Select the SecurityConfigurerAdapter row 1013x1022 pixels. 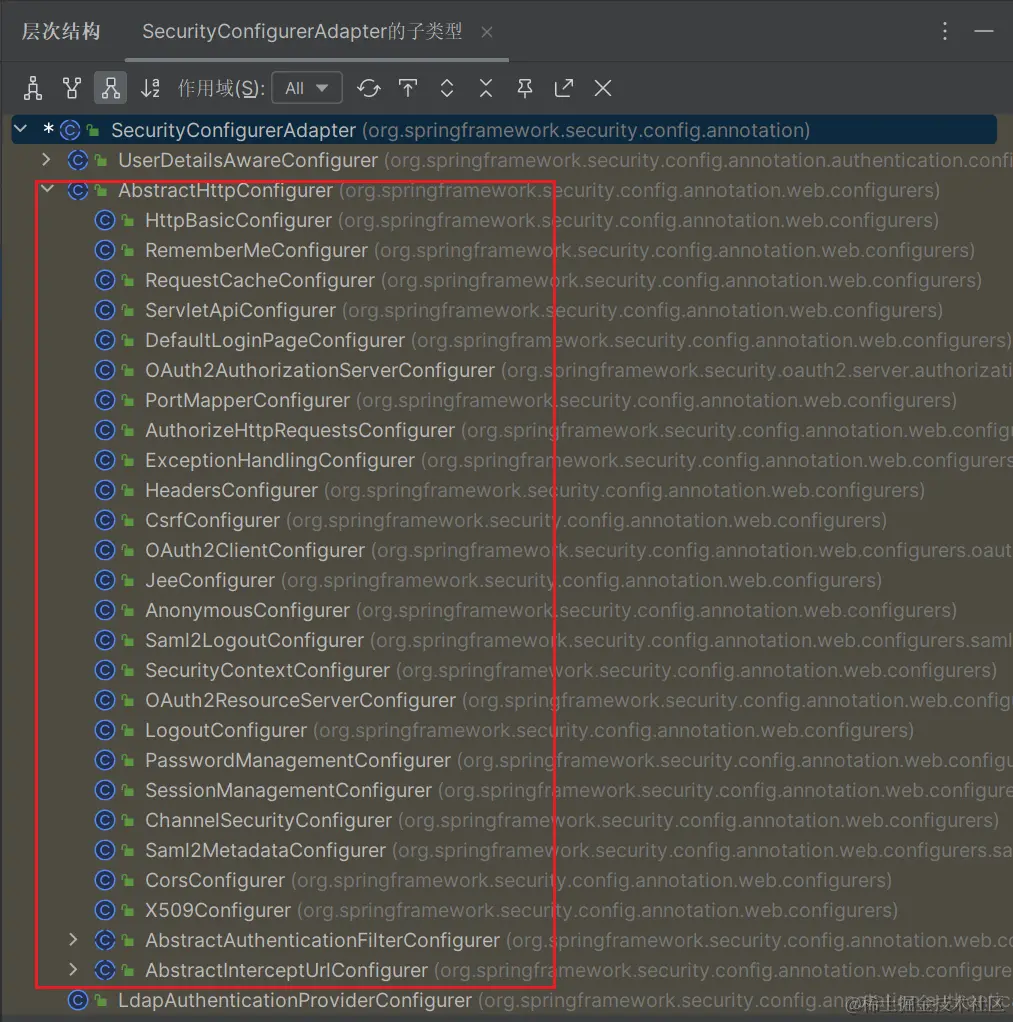(x=504, y=130)
